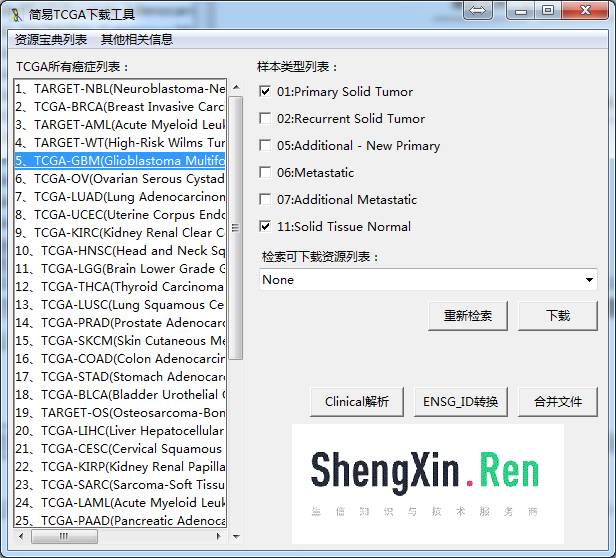Select 1、TARGET-NBL in cancer list

[120, 89]
